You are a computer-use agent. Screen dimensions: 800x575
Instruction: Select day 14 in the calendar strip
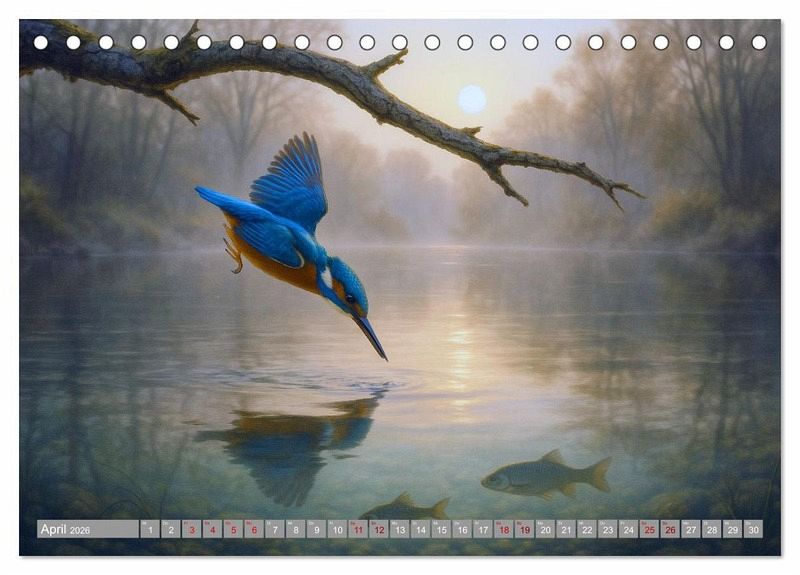coord(421,529)
